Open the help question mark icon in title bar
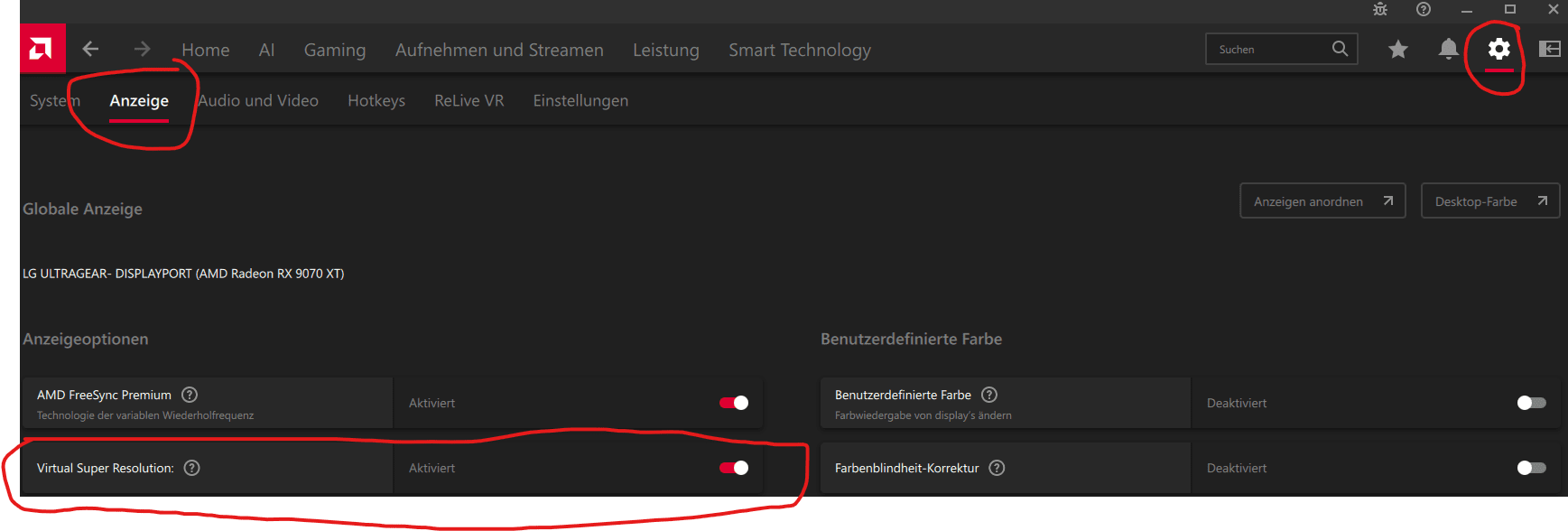This screenshot has height=531, width=1568. point(1424,9)
